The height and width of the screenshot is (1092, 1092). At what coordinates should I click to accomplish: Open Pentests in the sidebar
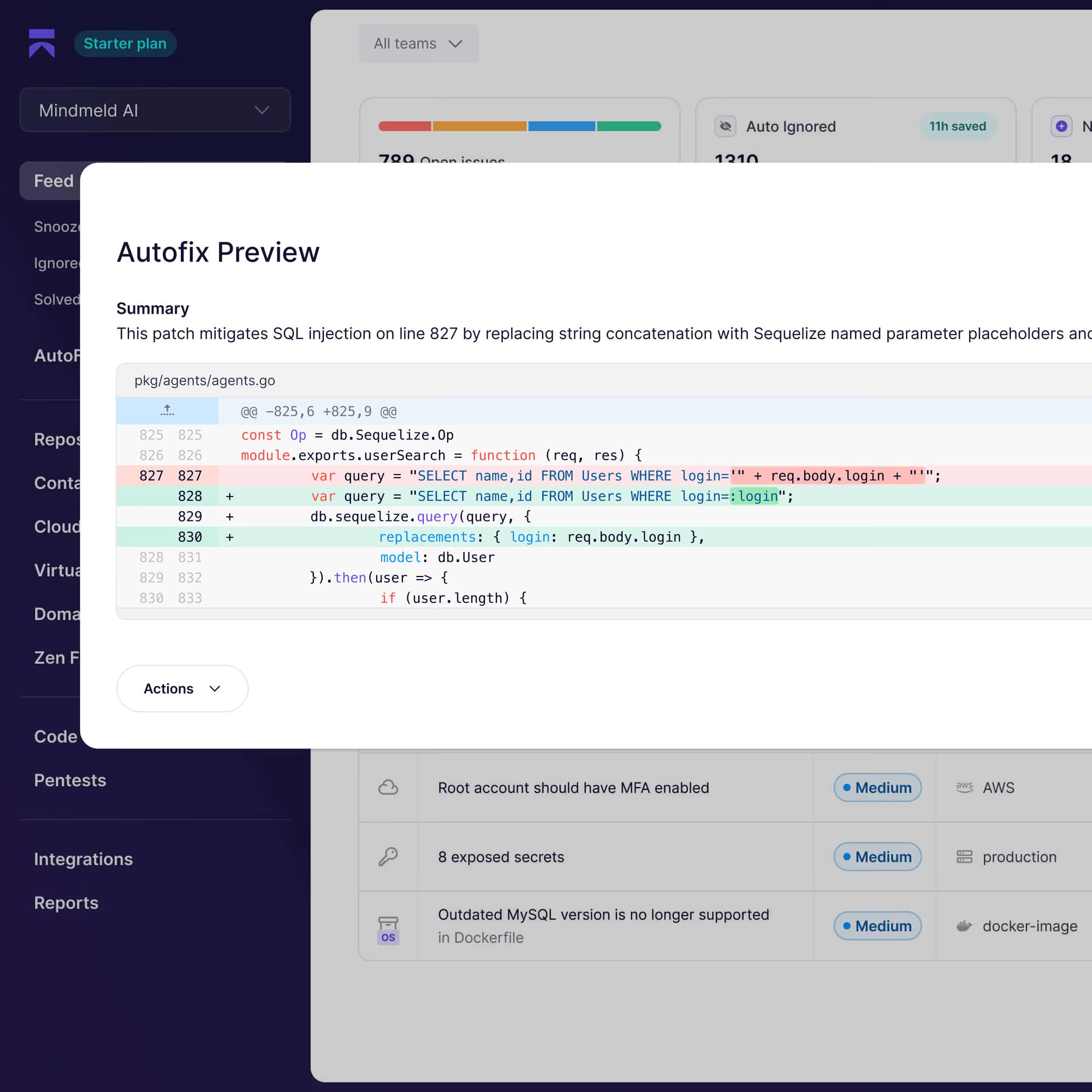click(70, 780)
